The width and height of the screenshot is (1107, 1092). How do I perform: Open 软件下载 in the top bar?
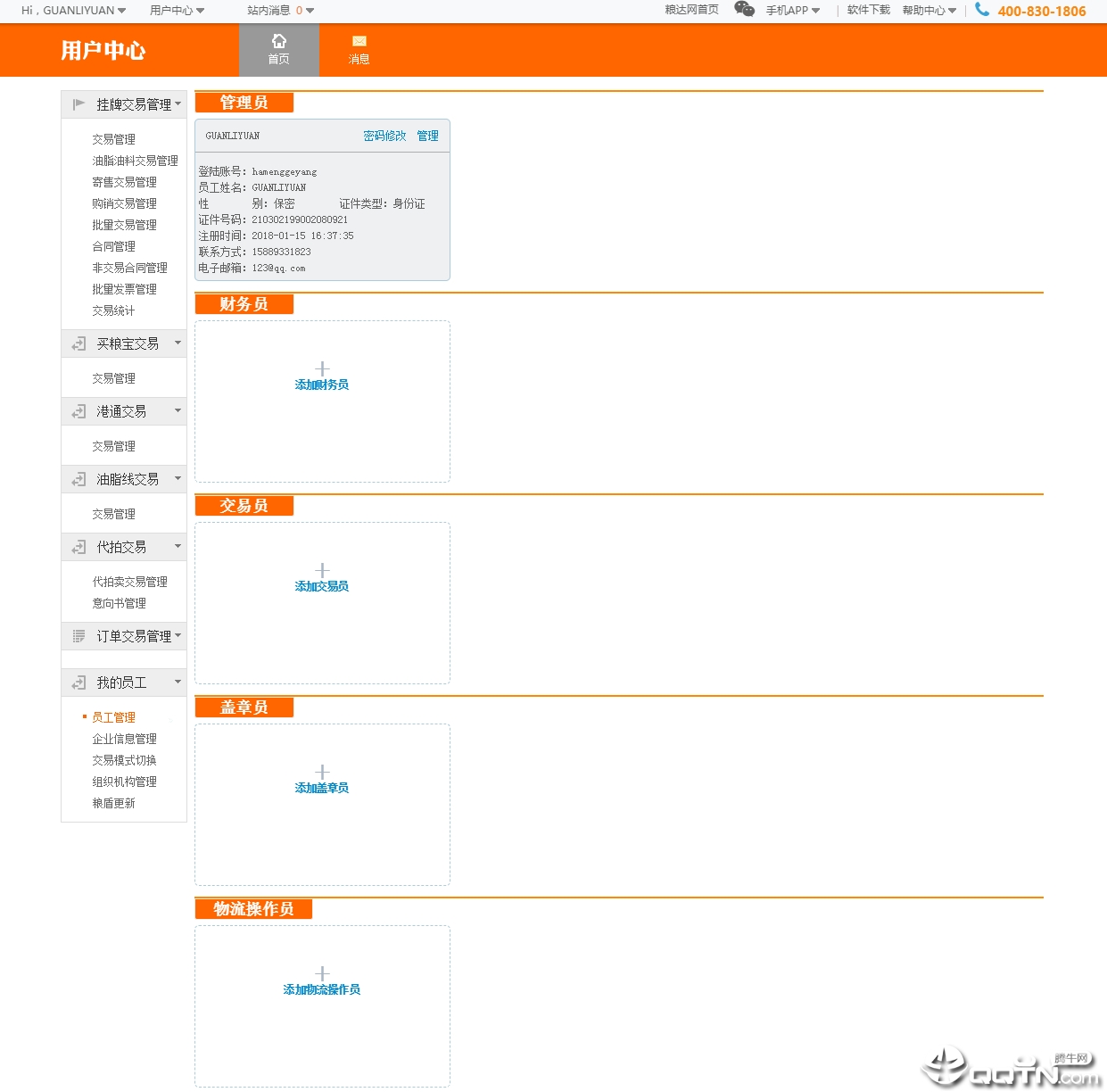click(x=868, y=10)
